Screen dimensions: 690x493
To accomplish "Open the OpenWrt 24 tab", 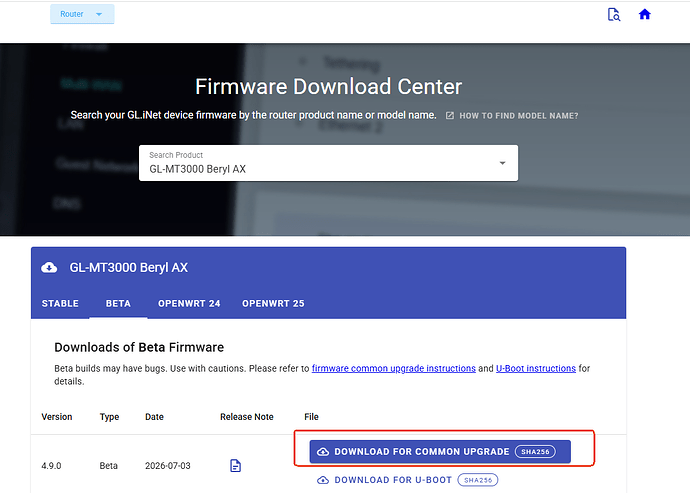I will point(189,303).
